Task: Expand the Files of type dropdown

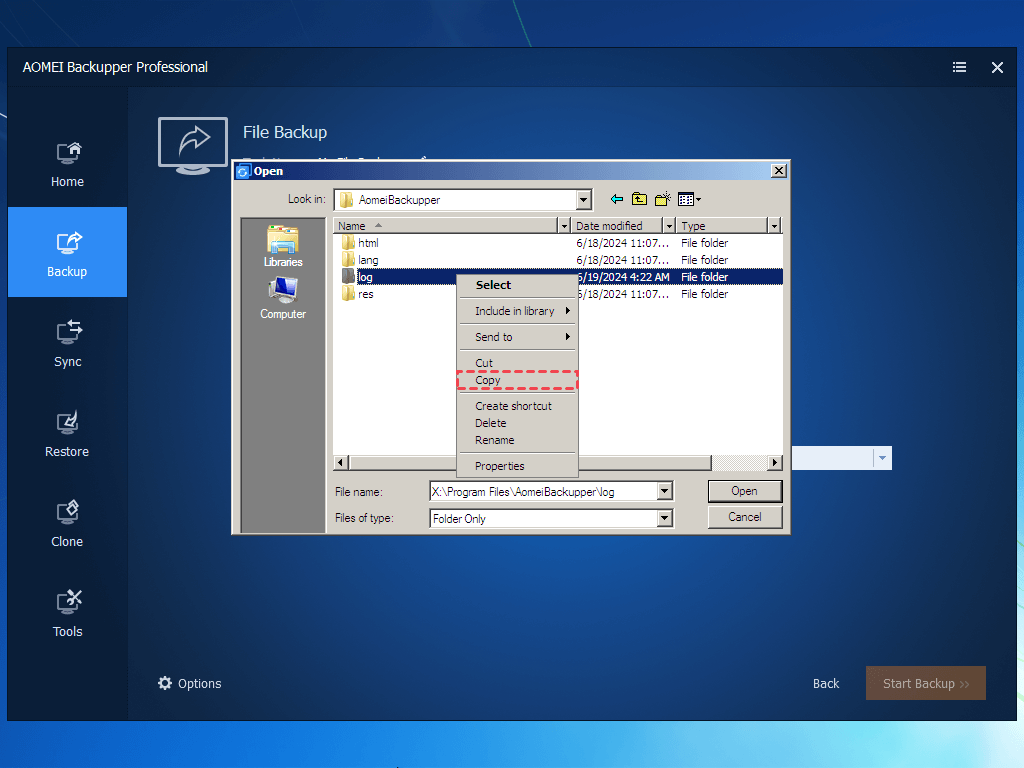Action: tap(664, 519)
